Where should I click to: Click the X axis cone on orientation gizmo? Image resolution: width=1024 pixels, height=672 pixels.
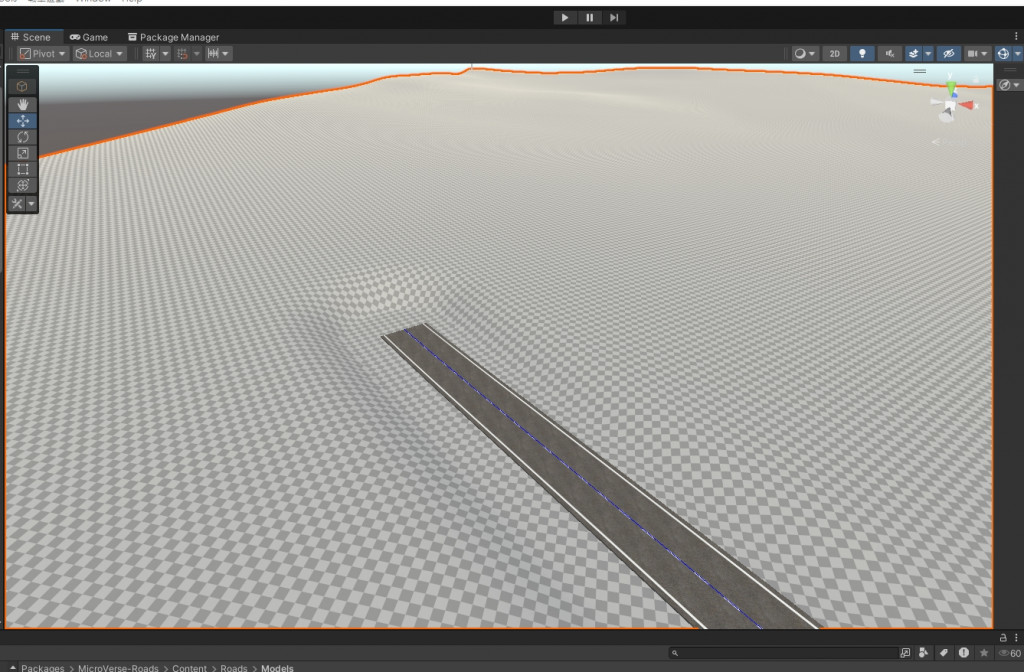967,105
